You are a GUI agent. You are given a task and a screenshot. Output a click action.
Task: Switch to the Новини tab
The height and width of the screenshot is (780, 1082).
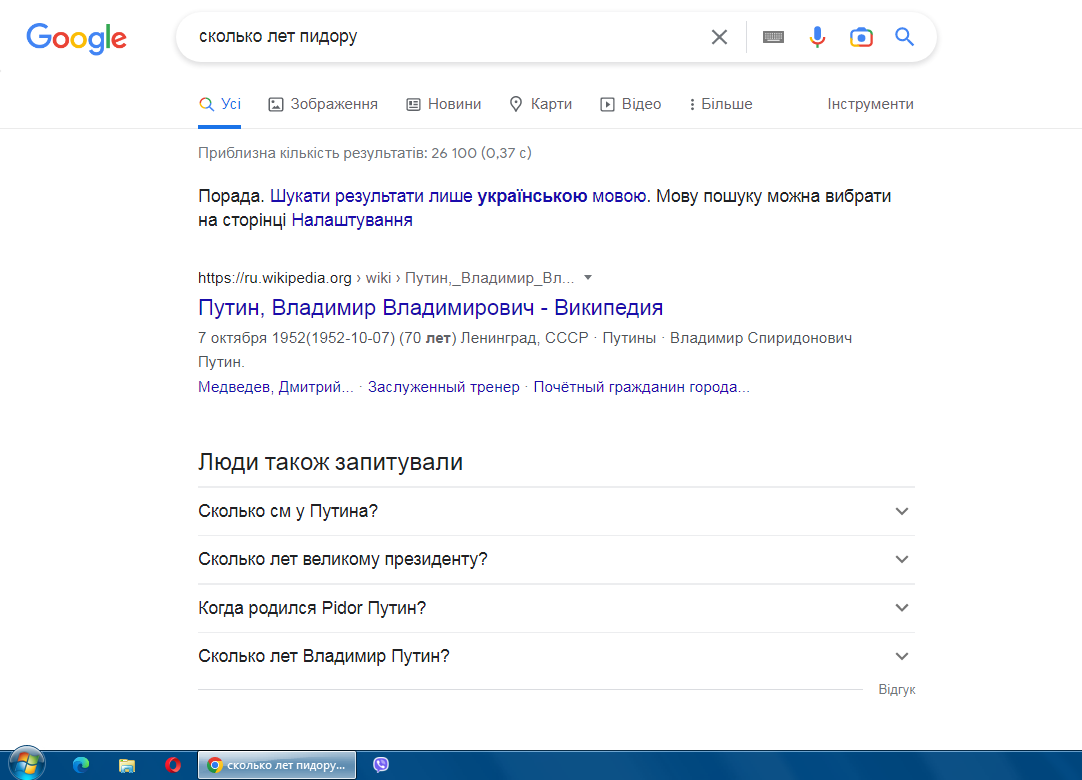click(x=443, y=104)
